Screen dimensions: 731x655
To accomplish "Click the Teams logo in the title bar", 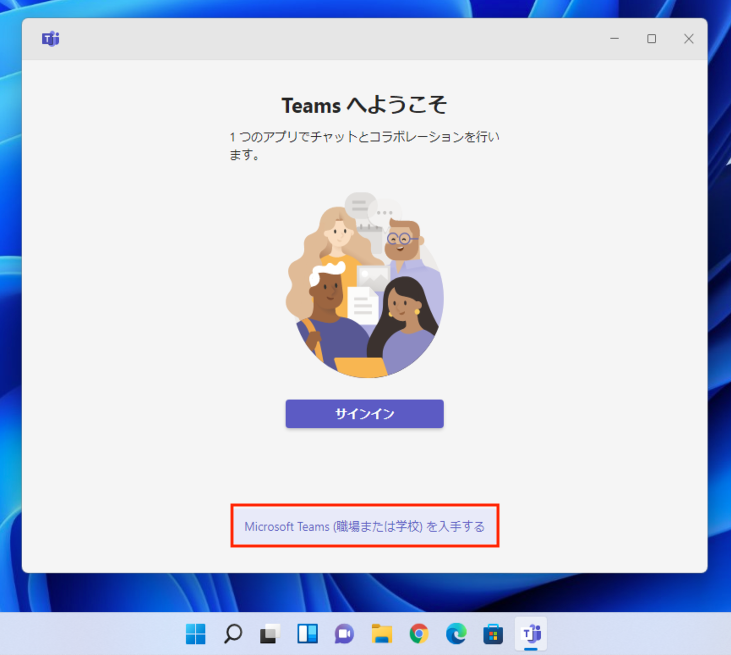I will (x=51, y=39).
